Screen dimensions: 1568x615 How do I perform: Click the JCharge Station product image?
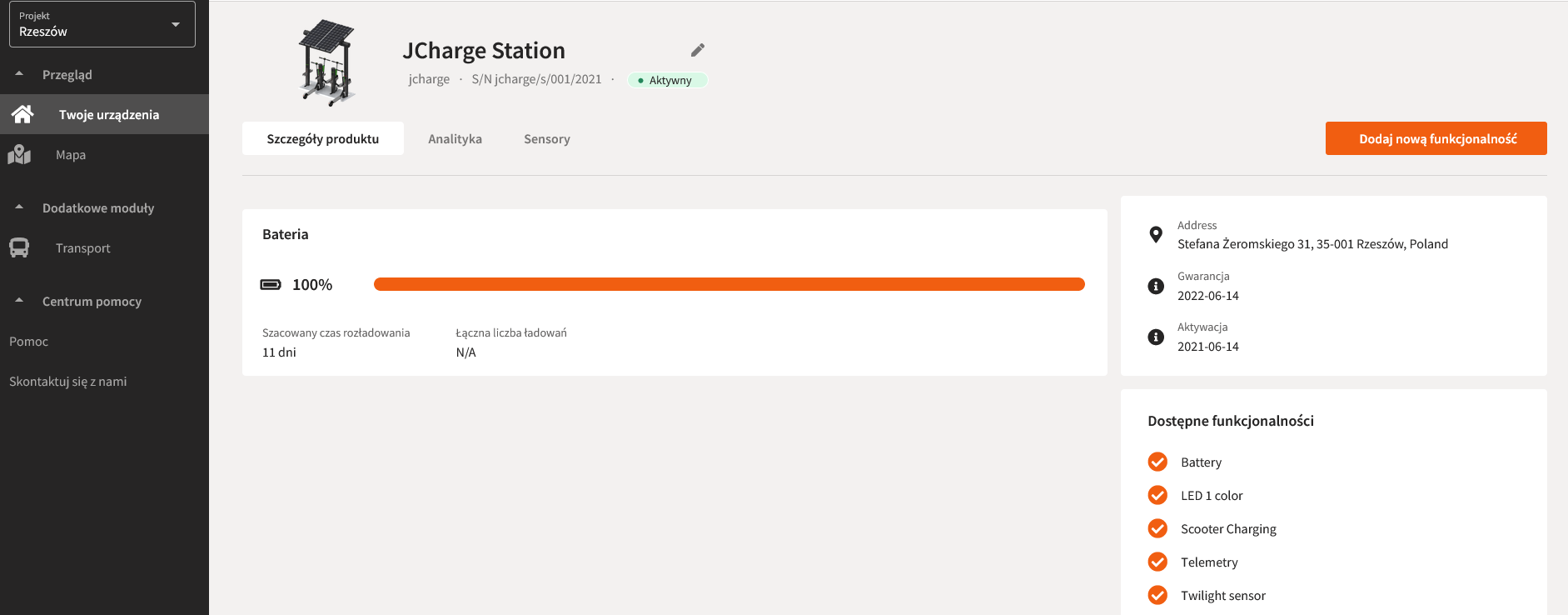[x=327, y=62]
